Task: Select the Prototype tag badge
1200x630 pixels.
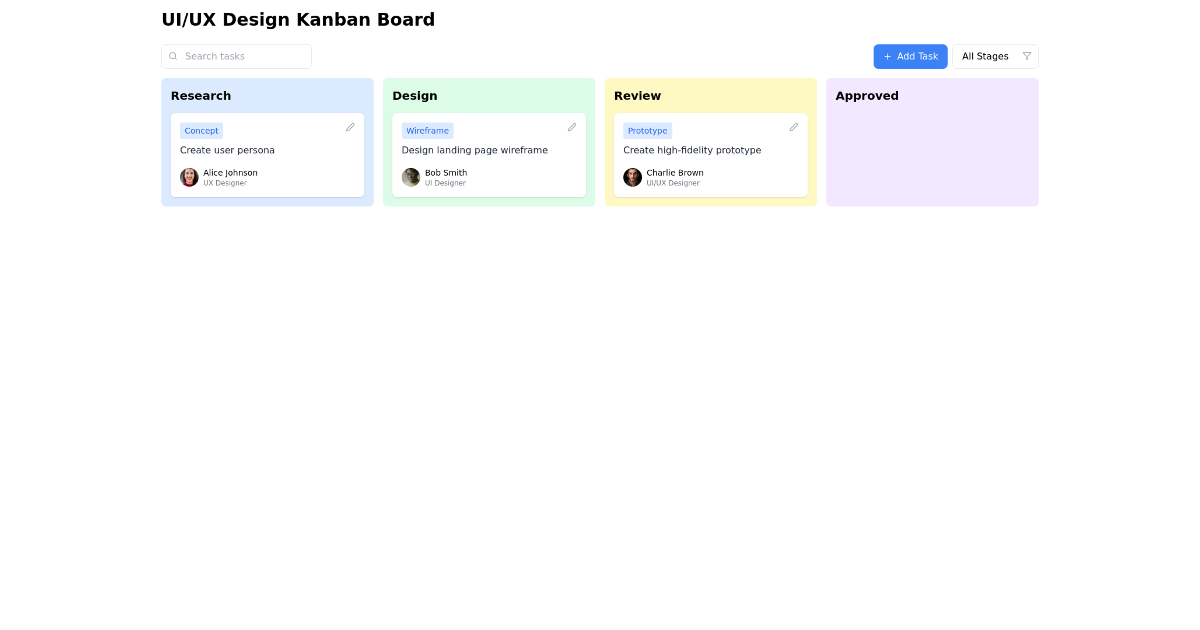Action: [647, 130]
